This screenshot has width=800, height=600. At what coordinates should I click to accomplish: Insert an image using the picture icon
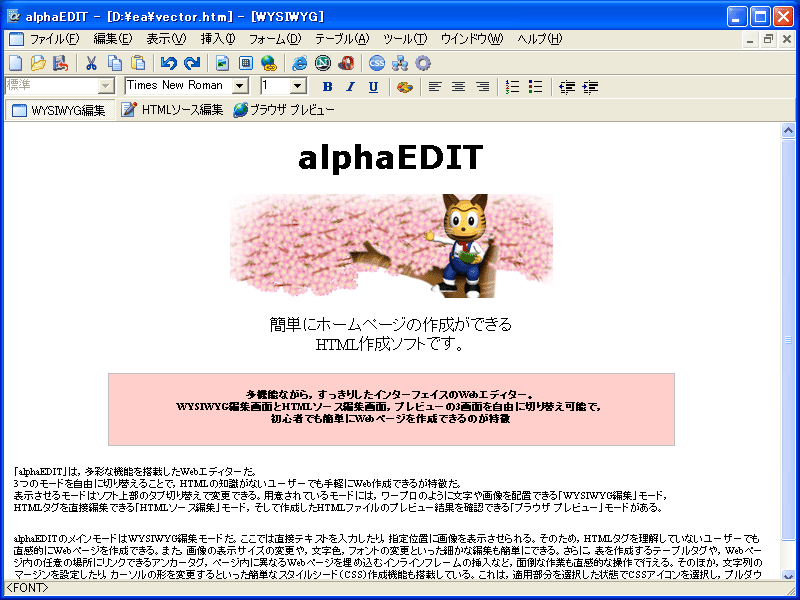coord(222,63)
